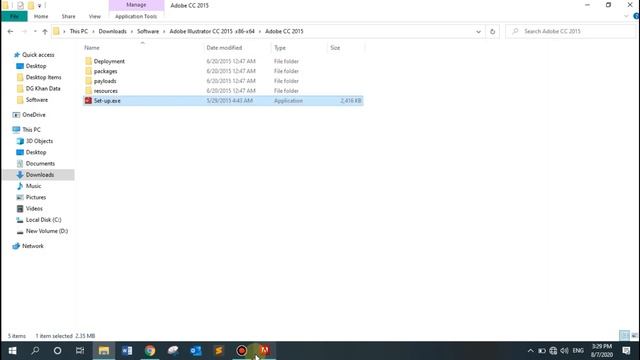Image resolution: width=640 pixels, height=360 pixels.
Task: Open File Explorer taskbar button
Action: 104,351
